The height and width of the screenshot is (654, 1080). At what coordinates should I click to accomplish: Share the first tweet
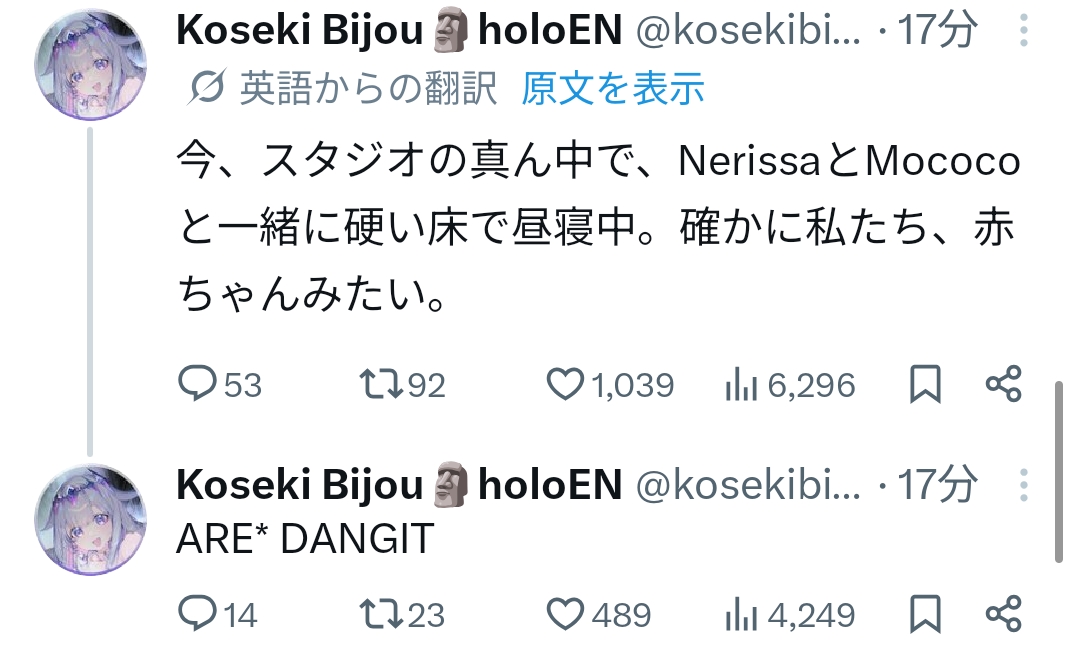point(1003,385)
